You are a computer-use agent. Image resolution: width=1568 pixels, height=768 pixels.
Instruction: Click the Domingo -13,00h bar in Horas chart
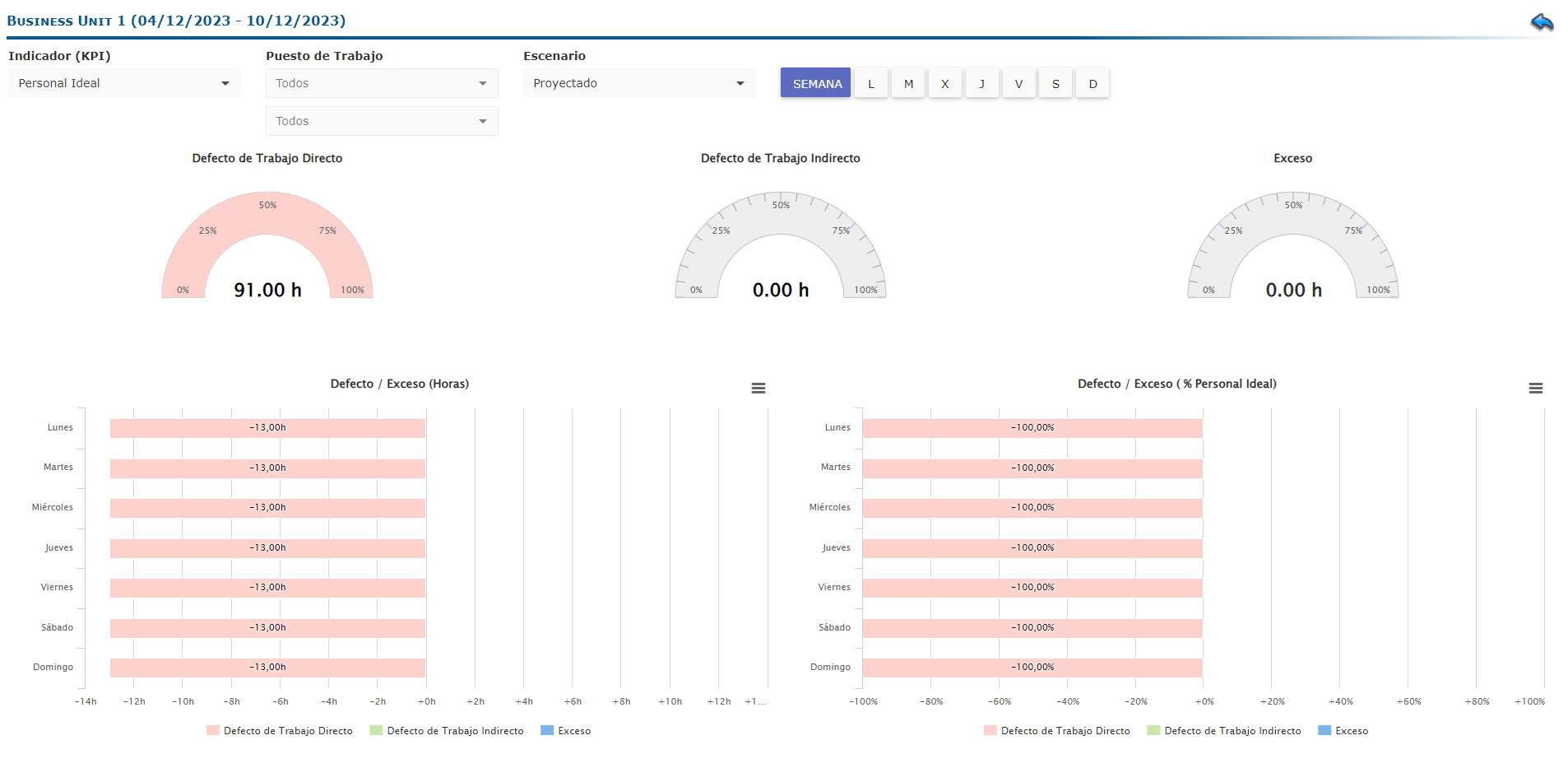pos(267,668)
